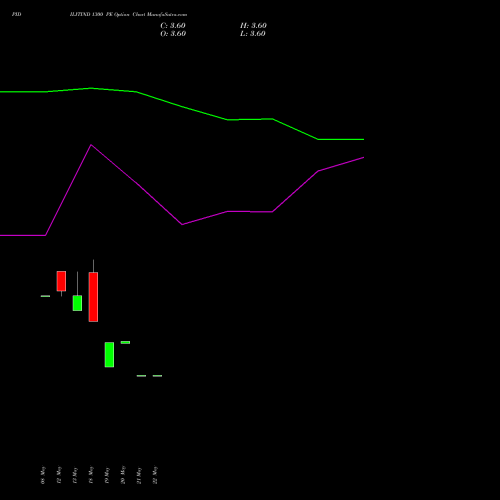Viewport: 500px width, 500px height.
Task: Click the thin green candle above 20 May
Action: (x=125, y=342)
